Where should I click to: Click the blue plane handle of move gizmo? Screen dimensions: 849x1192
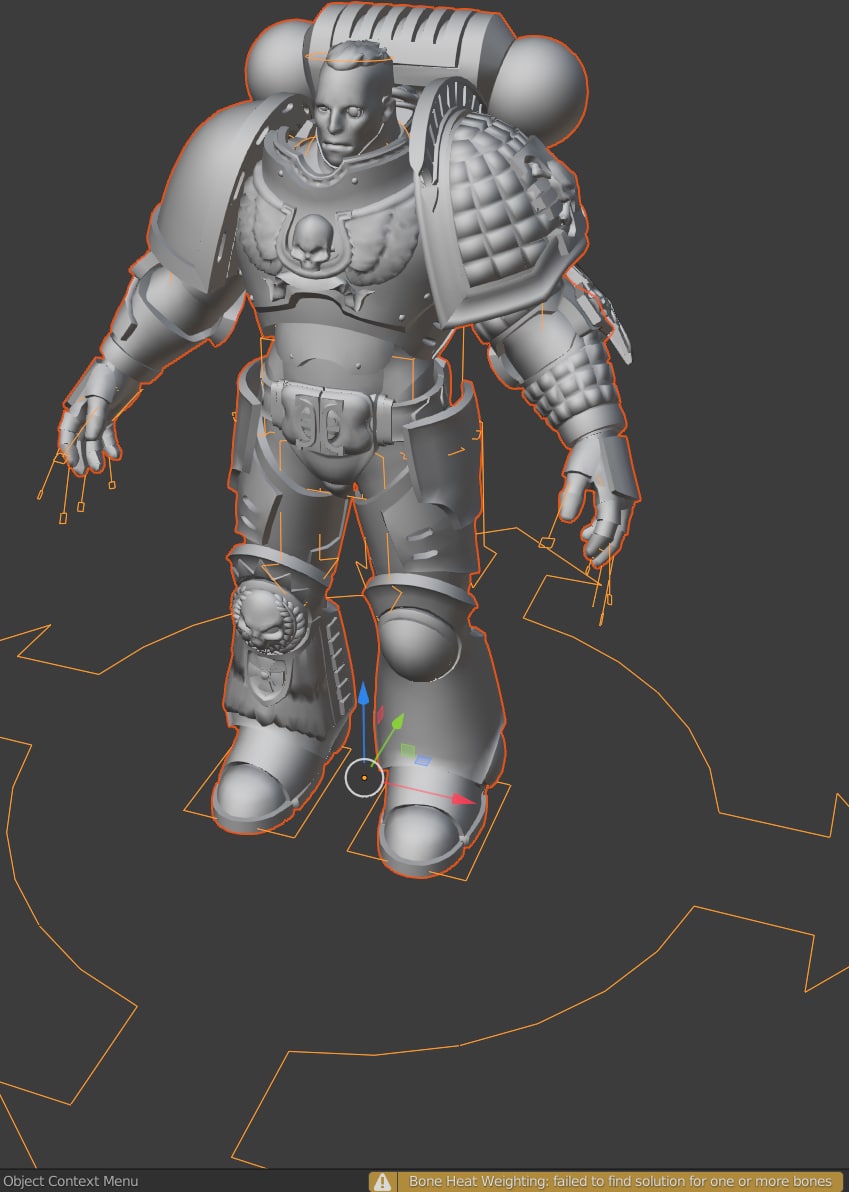coord(423,760)
